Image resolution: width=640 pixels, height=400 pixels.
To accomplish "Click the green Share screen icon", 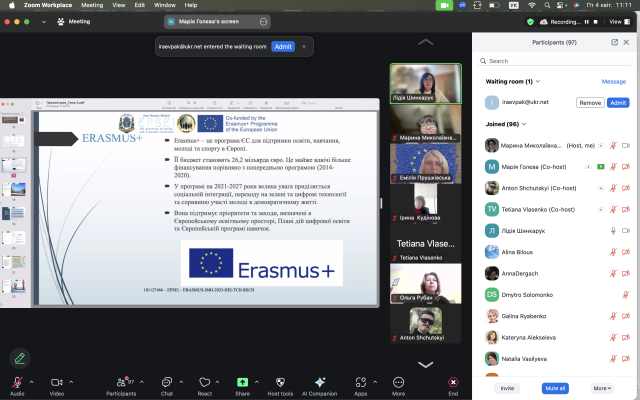I will click(242, 382).
